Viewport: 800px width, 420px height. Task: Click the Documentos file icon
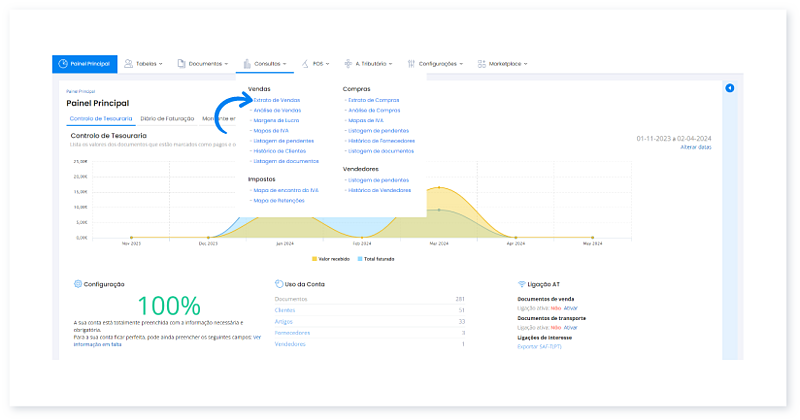click(181, 64)
